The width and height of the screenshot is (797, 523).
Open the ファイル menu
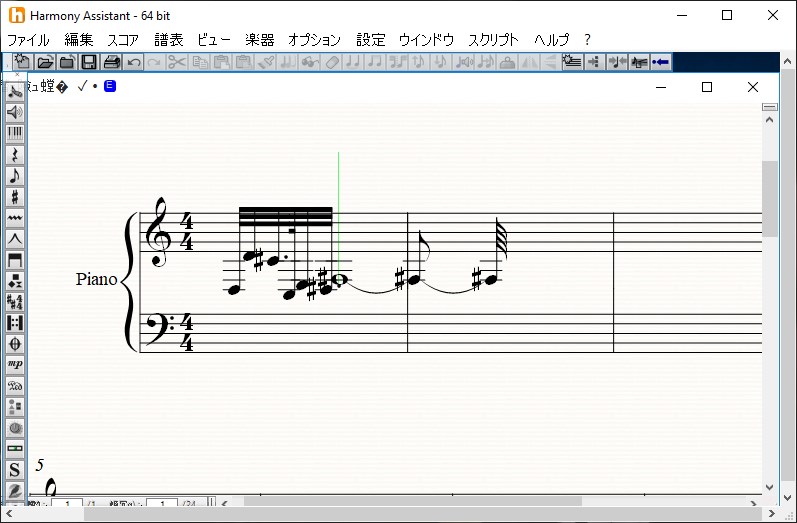tap(28, 40)
